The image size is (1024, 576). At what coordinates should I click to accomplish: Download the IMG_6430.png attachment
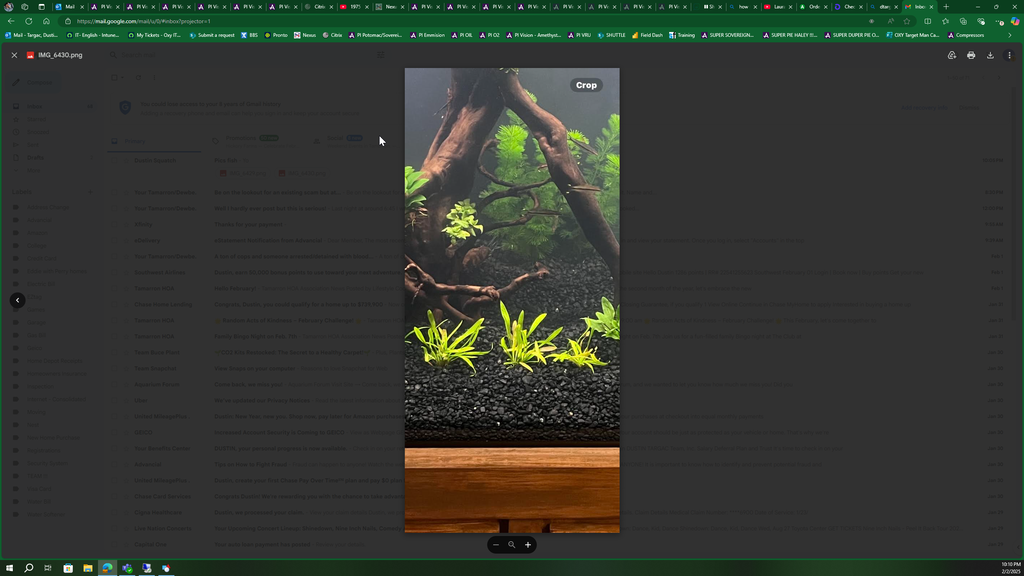(990, 56)
